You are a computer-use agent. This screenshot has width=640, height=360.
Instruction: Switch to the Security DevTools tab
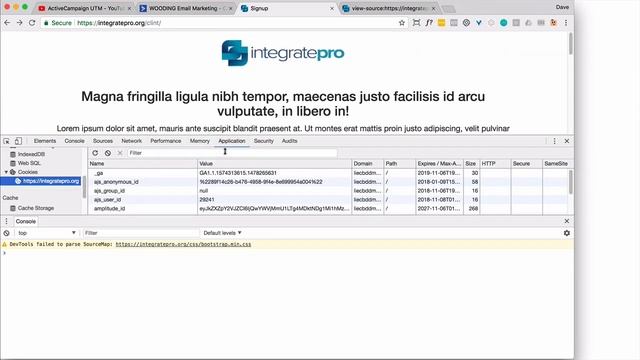(x=264, y=141)
